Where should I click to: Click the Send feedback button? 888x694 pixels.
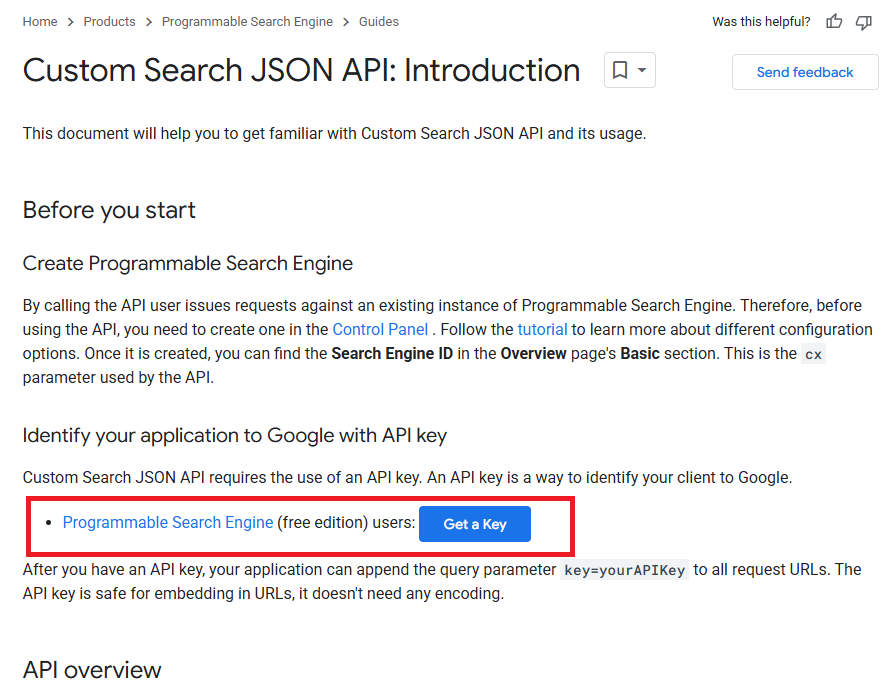pyautogui.click(x=805, y=72)
